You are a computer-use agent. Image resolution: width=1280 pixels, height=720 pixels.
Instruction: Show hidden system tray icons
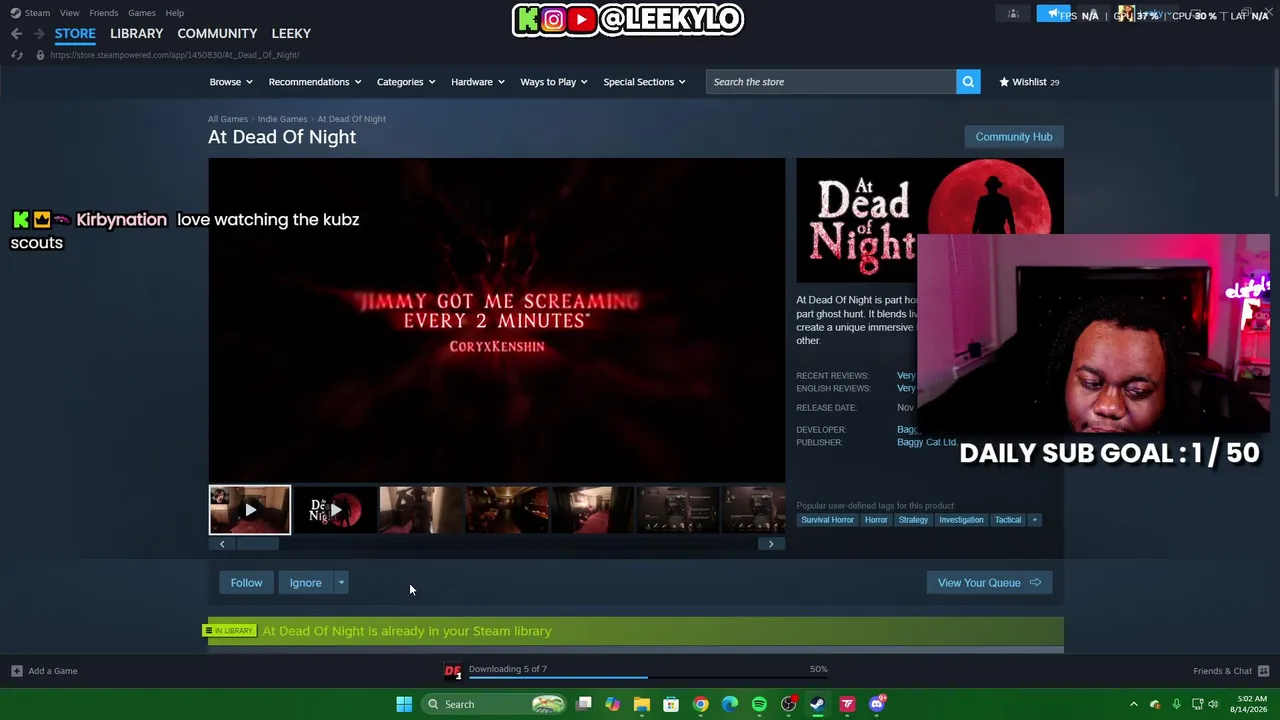[x=1133, y=704]
